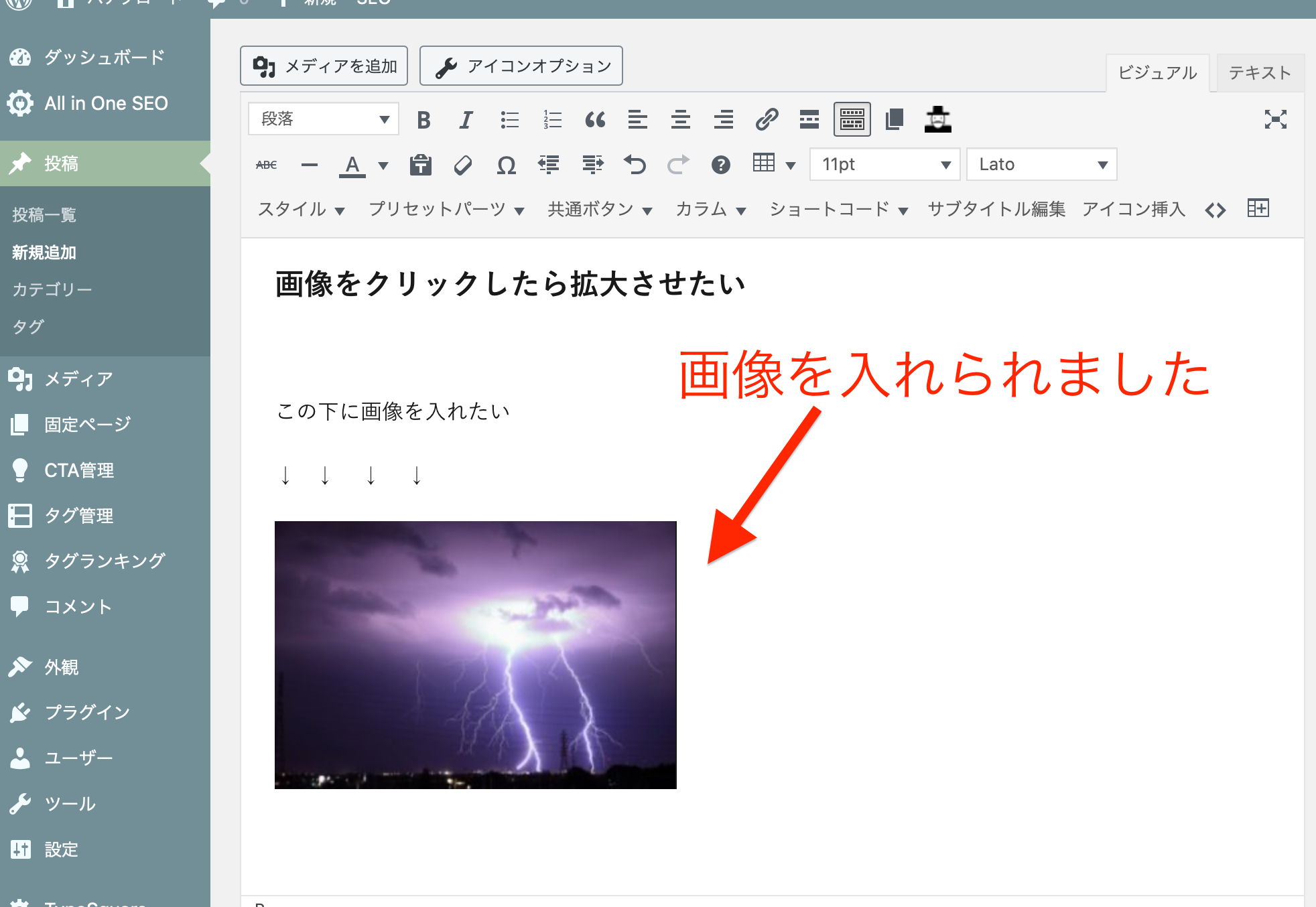Select the lightning image in the editor
The width and height of the screenshot is (1316, 907).
[x=475, y=654]
